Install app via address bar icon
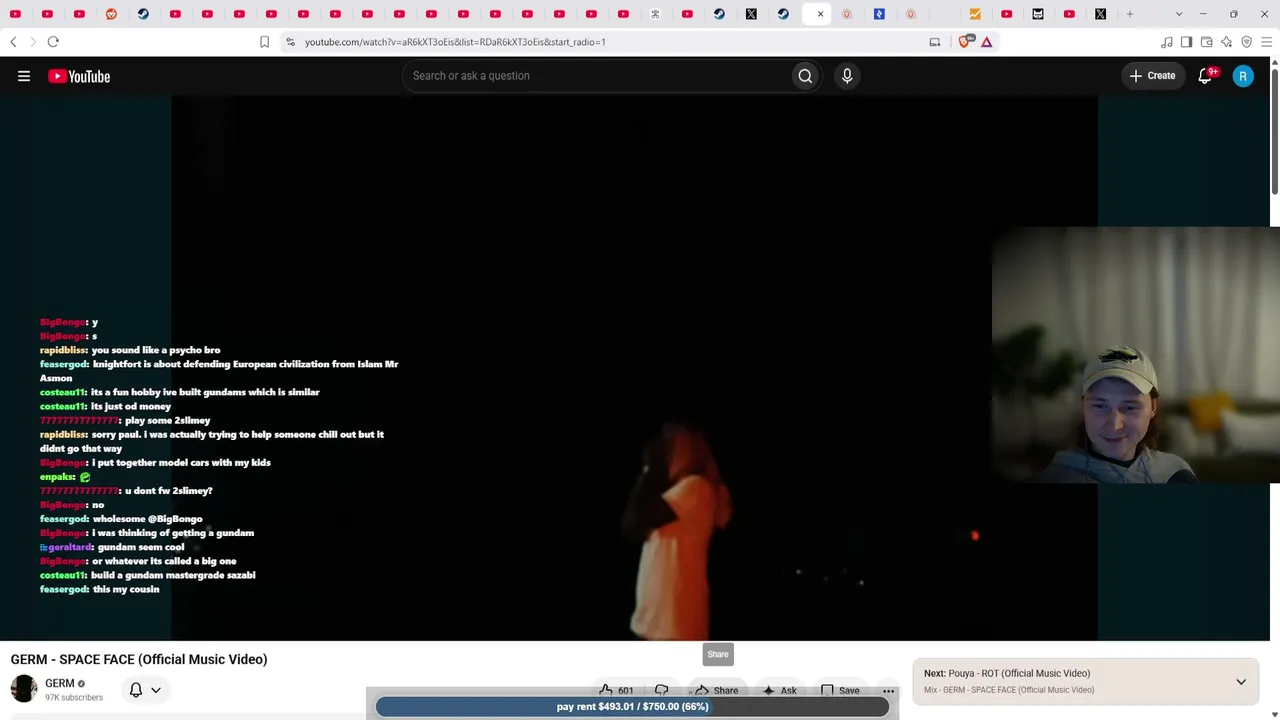Image resolution: width=1280 pixels, height=720 pixels. 935,42
